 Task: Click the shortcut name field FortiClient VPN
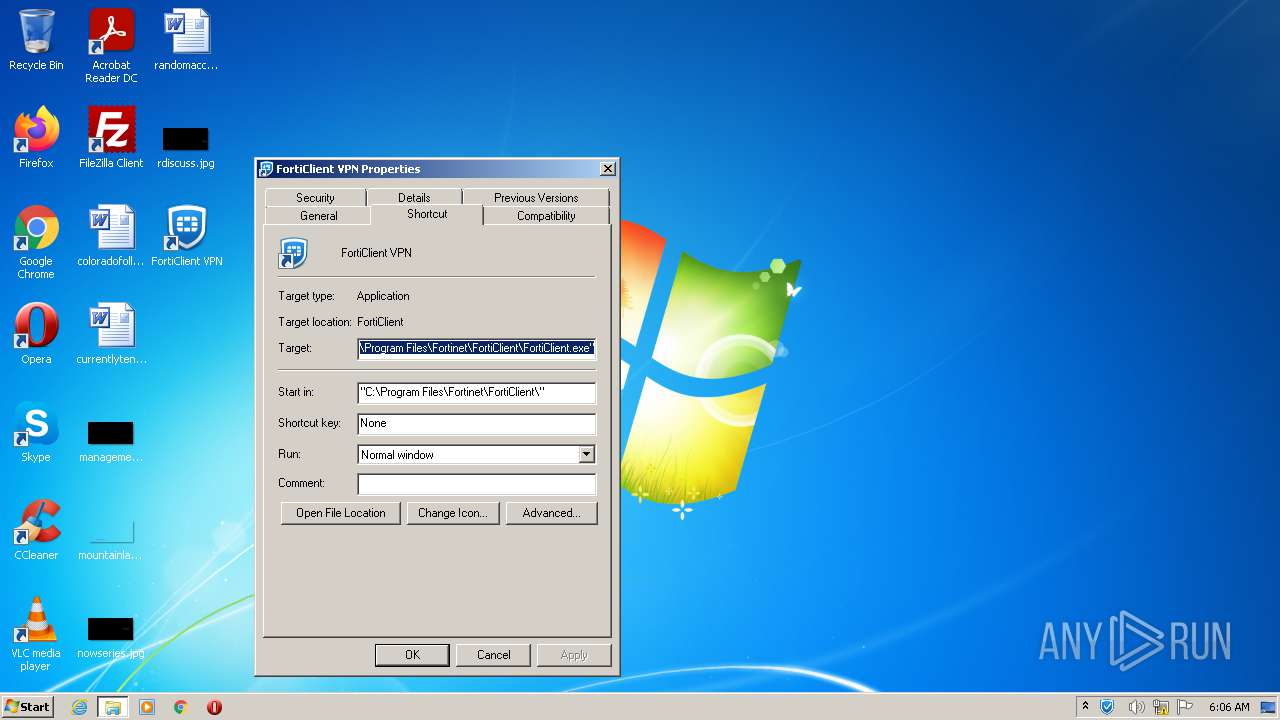coord(376,253)
